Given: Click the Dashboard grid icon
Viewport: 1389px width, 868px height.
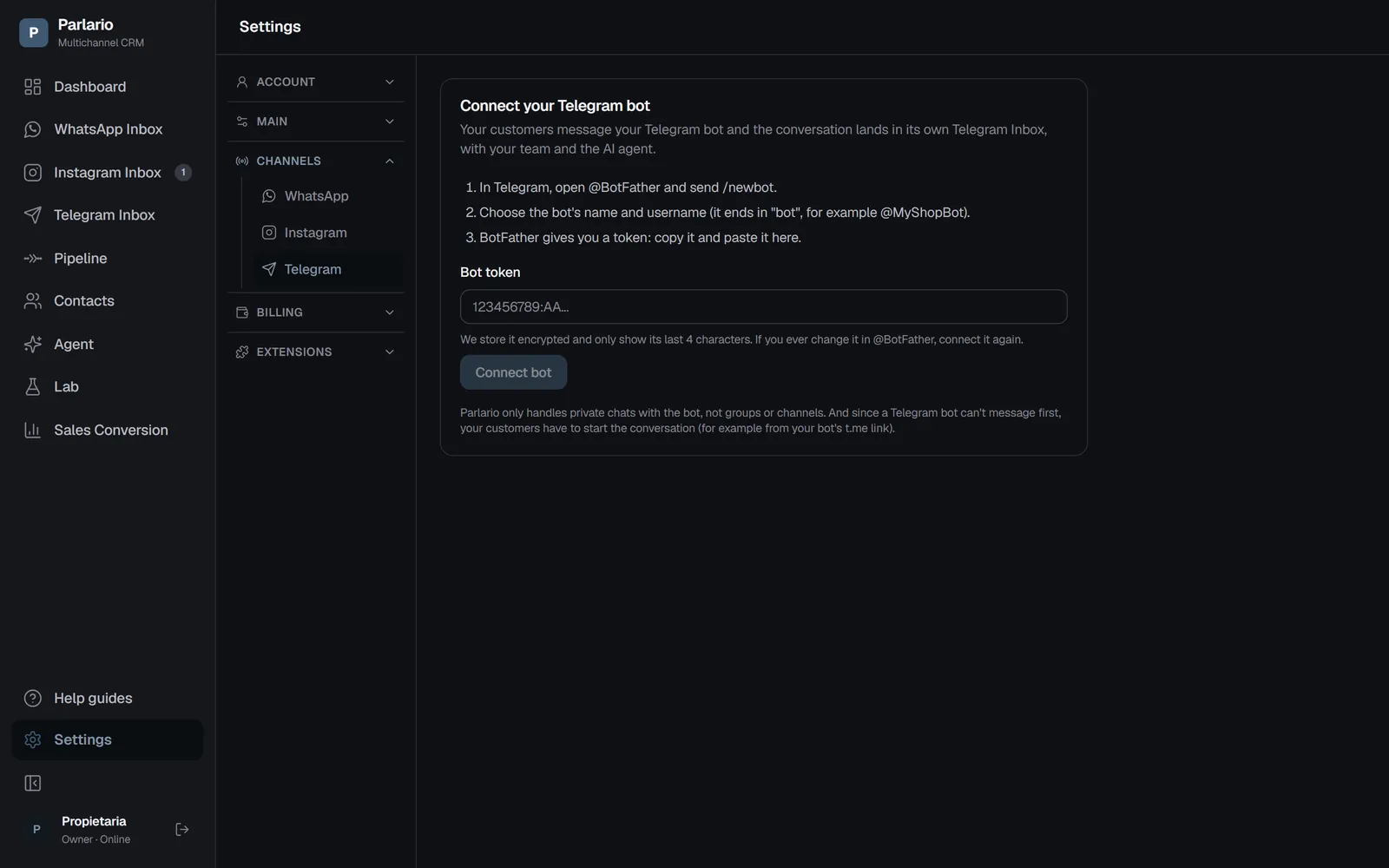Looking at the screenshot, I should point(33,87).
